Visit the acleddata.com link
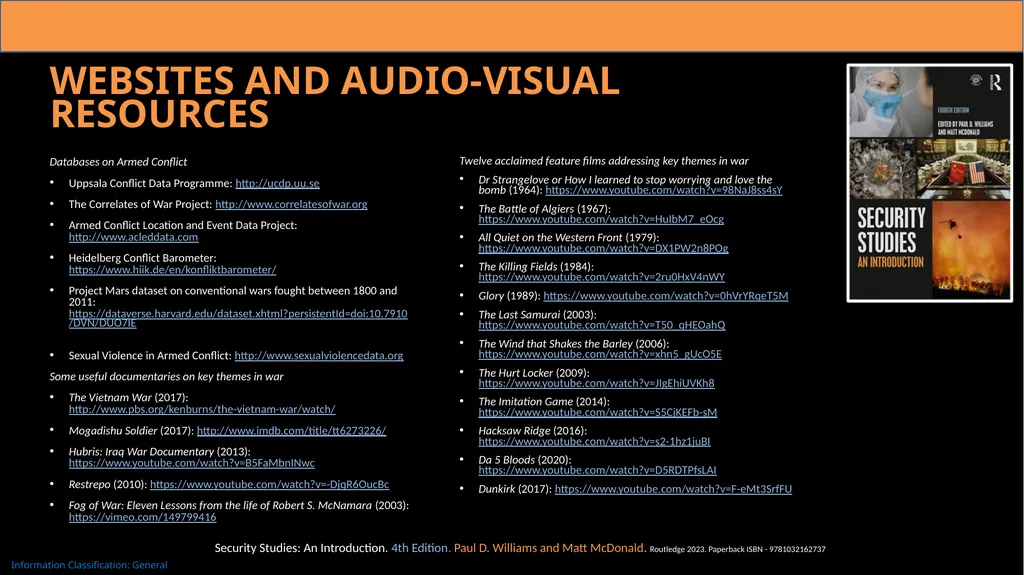 pos(133,237)
